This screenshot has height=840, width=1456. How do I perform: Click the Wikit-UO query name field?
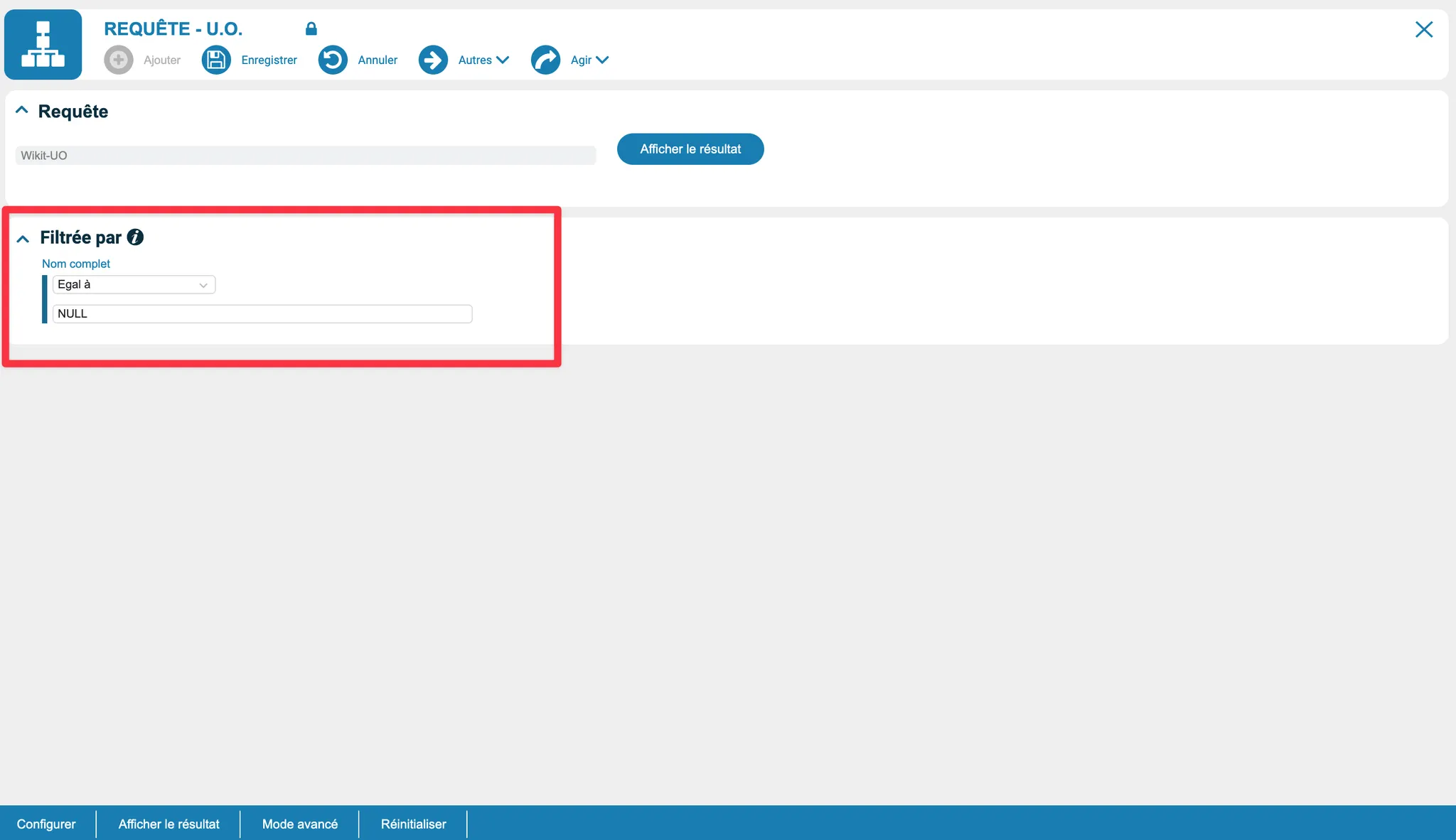tap(305, 156)
